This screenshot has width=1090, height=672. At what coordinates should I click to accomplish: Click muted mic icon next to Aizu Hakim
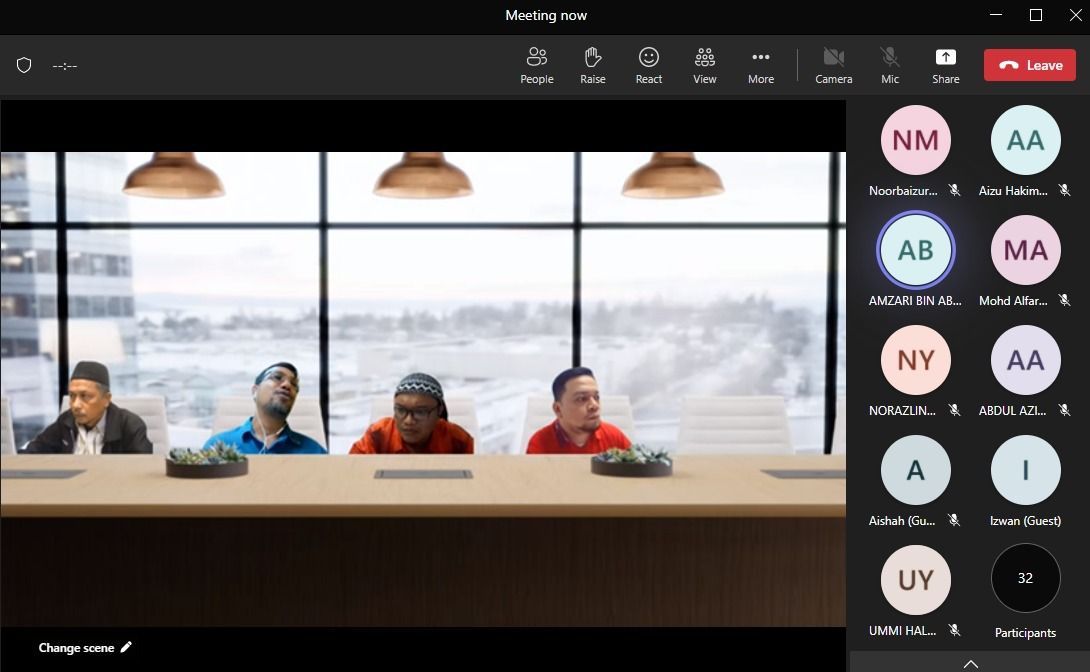[1064, 190]
